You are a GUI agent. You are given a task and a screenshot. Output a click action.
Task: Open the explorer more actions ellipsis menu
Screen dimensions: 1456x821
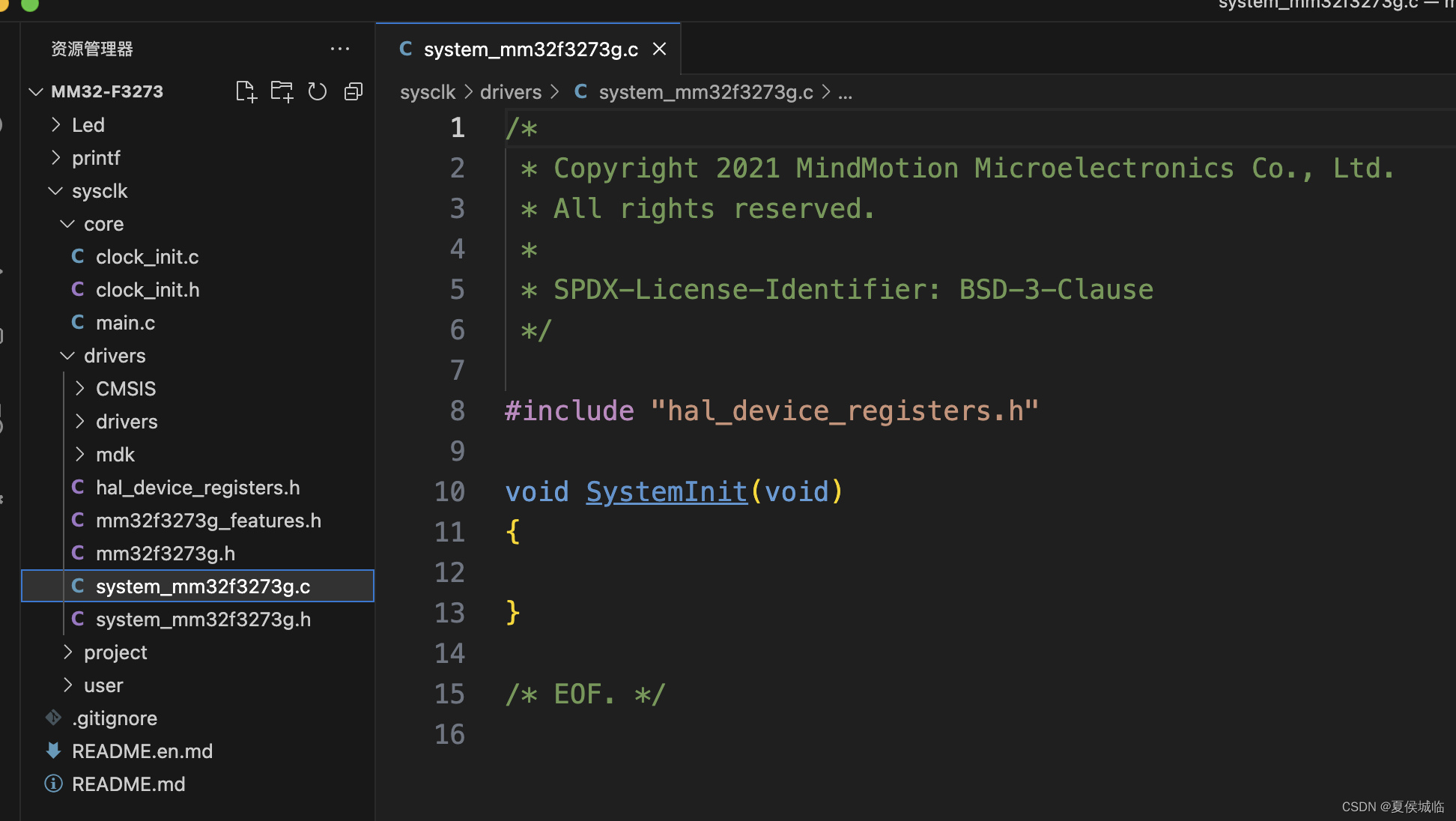(340, 49)
